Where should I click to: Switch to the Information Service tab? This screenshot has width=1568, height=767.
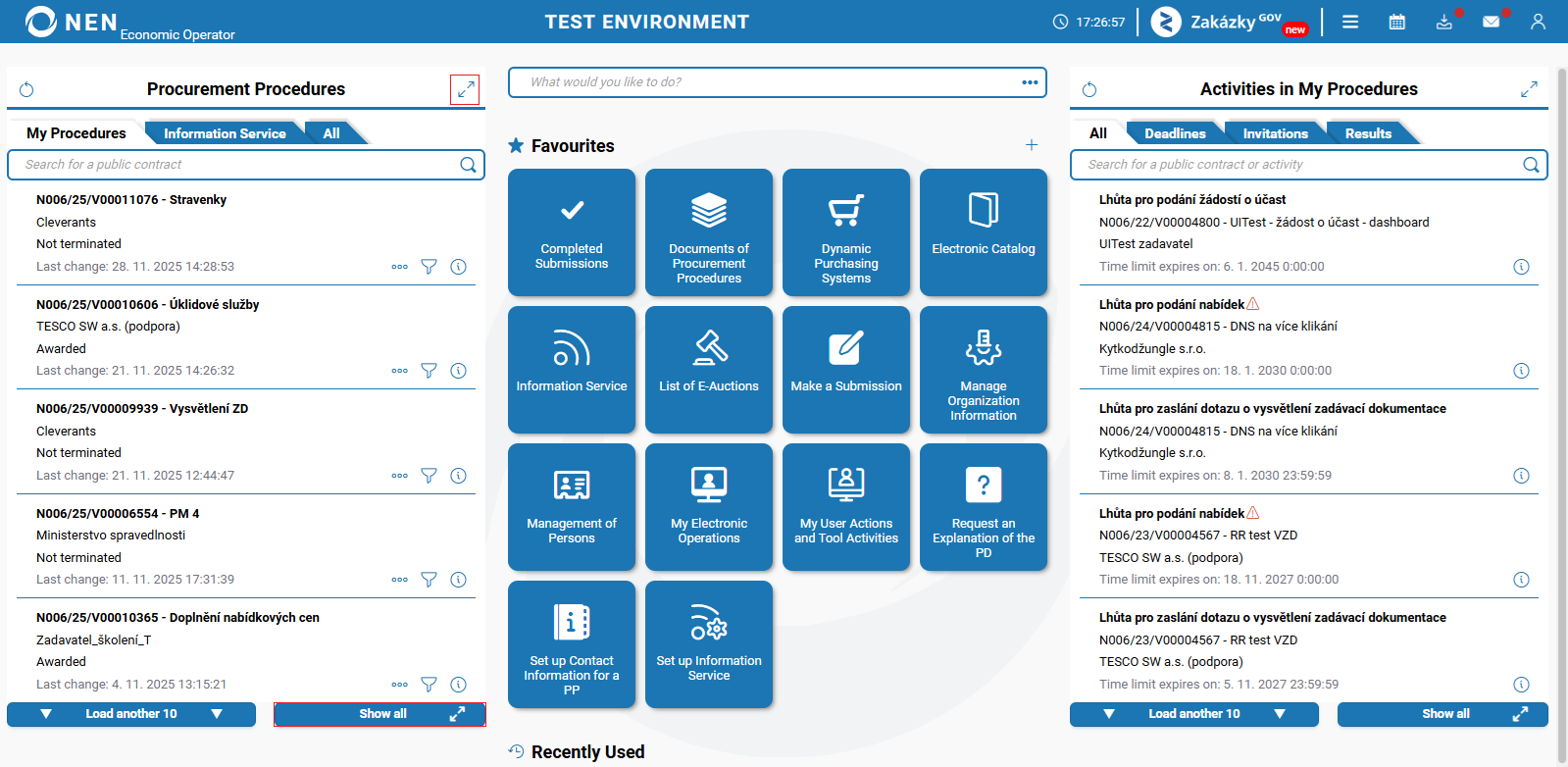click(x=225, y=133)
